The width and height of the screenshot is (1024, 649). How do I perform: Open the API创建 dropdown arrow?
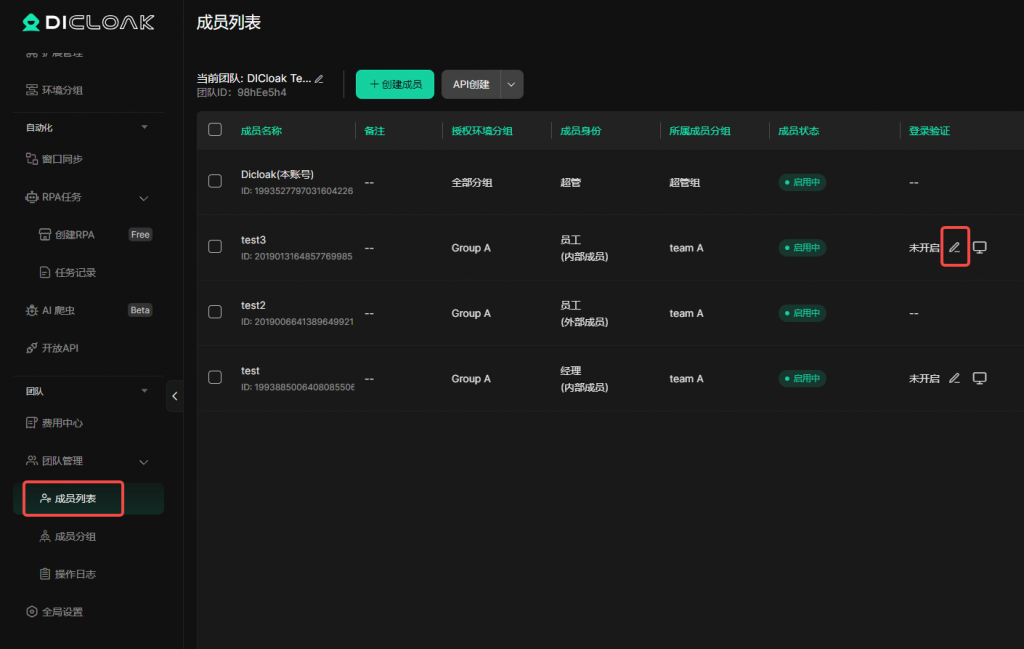pos(511,85)
